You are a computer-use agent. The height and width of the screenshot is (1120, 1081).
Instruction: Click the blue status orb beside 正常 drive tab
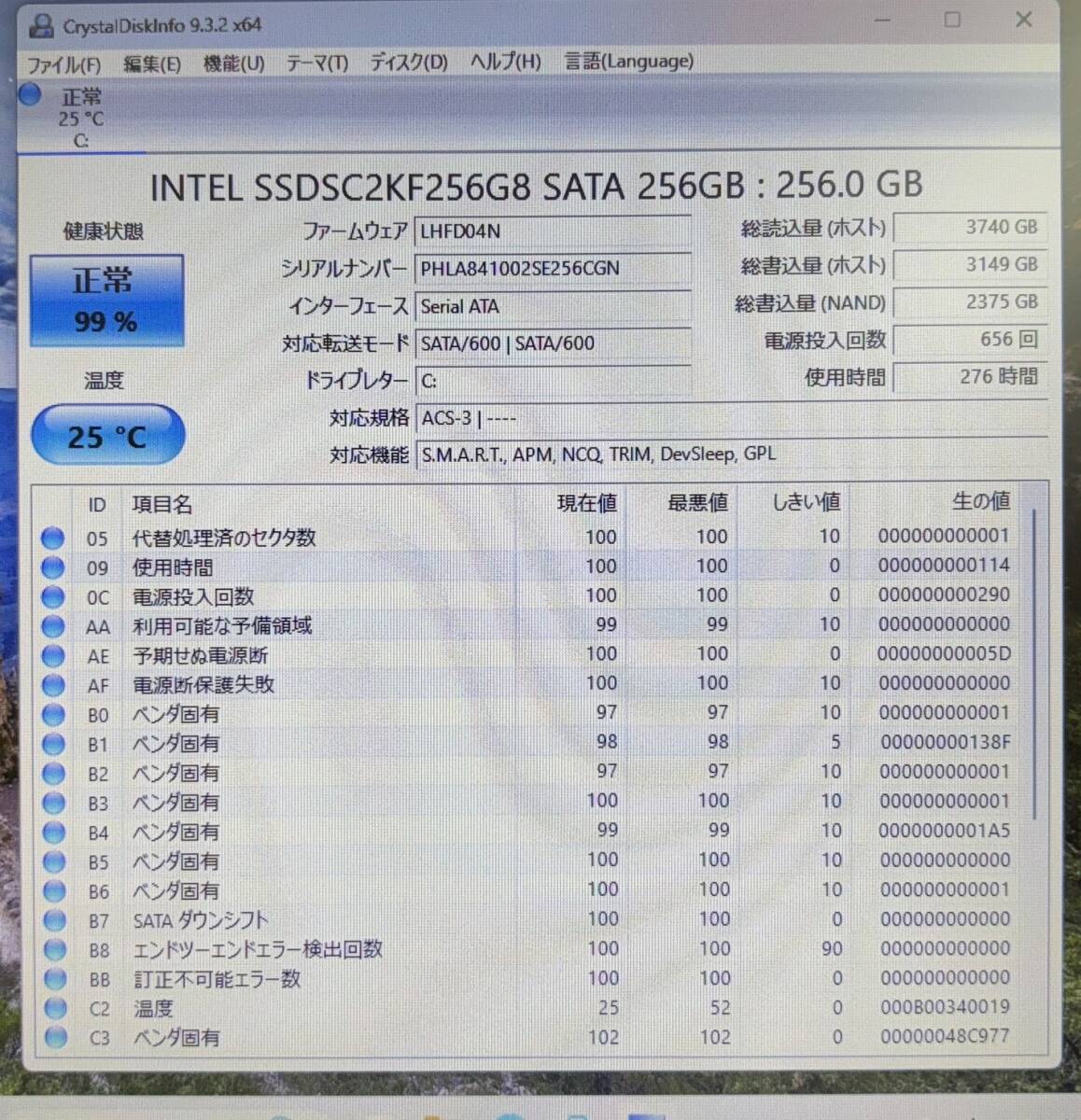(31, 95)
